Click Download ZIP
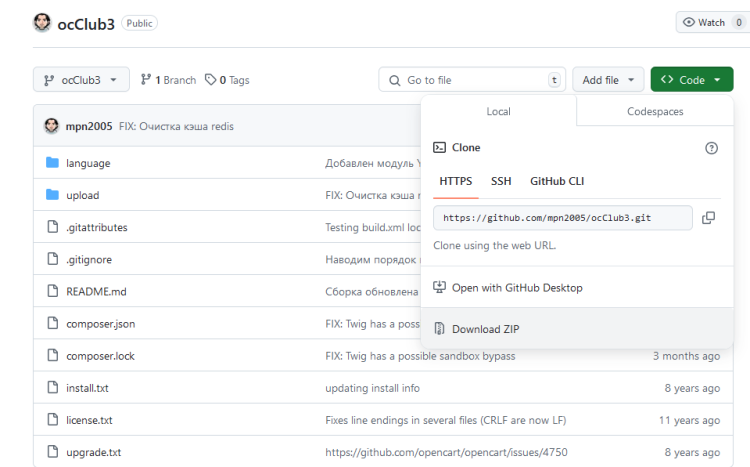 (485, 329)
